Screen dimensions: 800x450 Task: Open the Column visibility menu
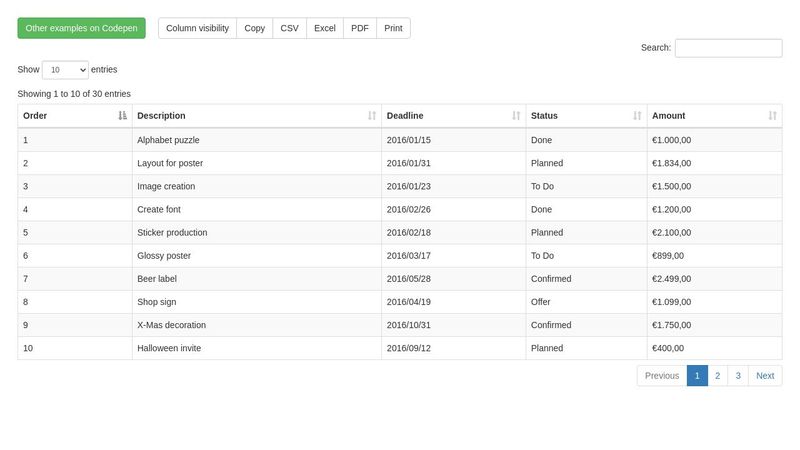point(197,28)
